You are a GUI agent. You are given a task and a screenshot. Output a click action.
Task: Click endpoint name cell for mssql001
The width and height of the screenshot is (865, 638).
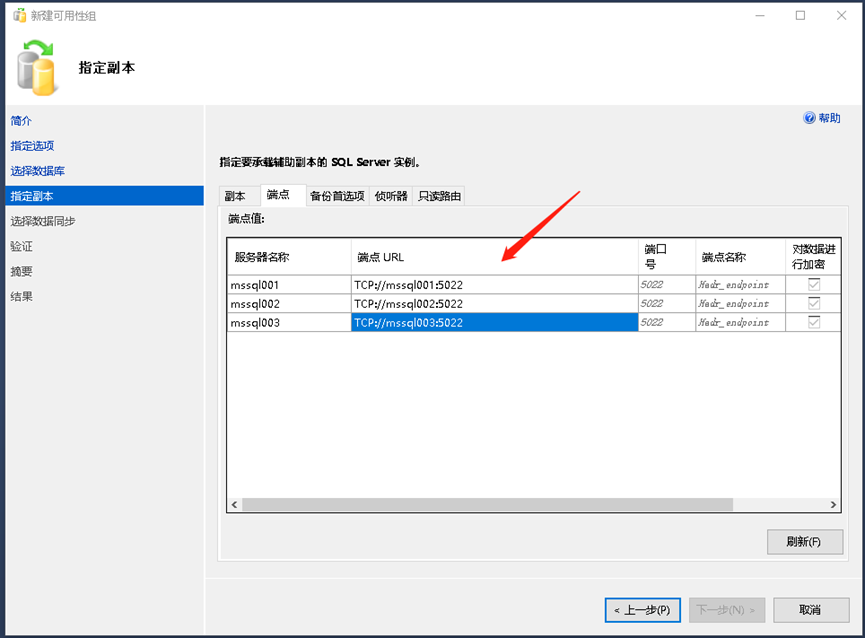pos(740,285)
